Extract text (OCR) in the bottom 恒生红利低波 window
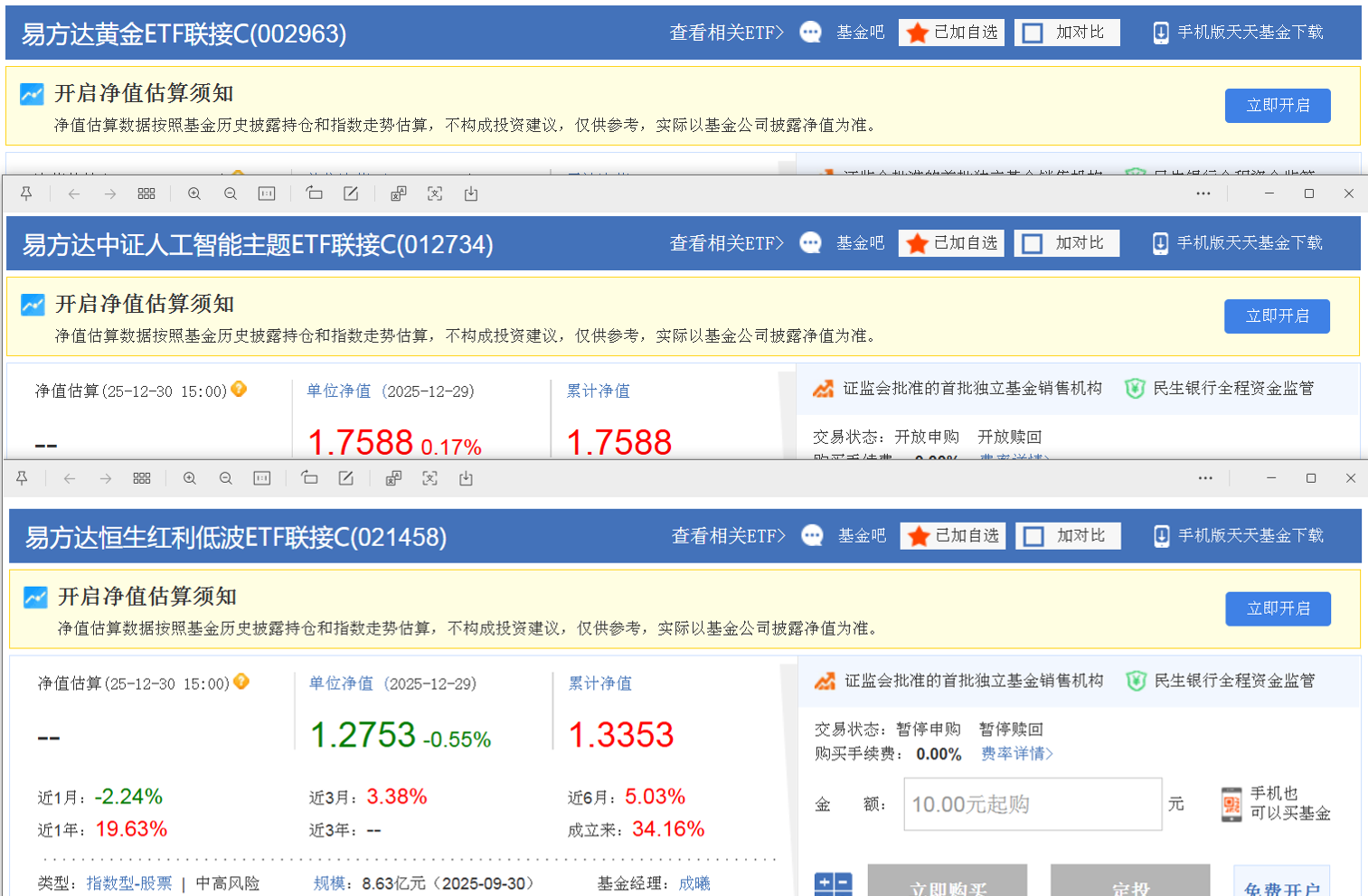This screenshot has height=896, width=1368. [429, 478]
